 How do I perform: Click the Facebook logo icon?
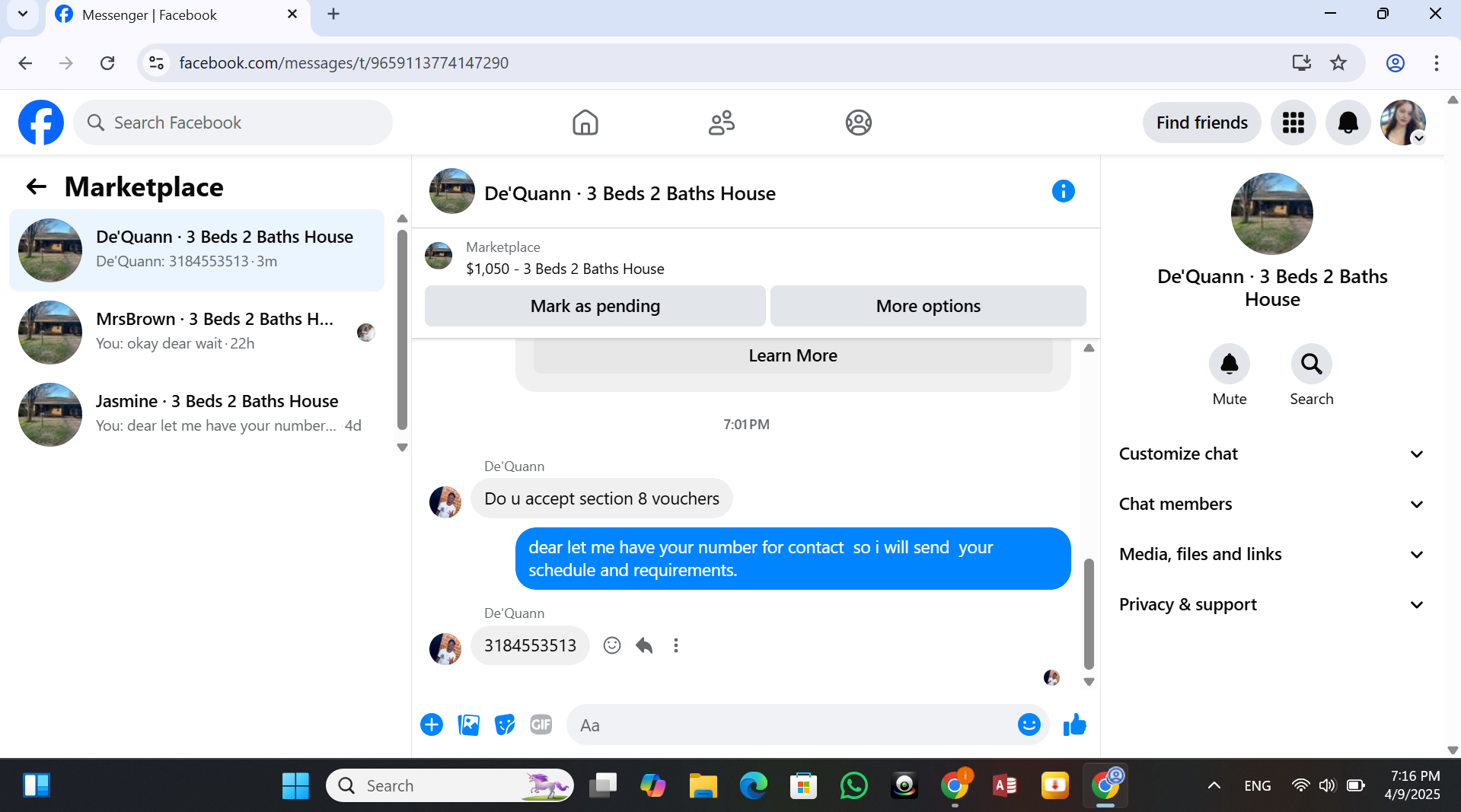click(x=41, y=123)
